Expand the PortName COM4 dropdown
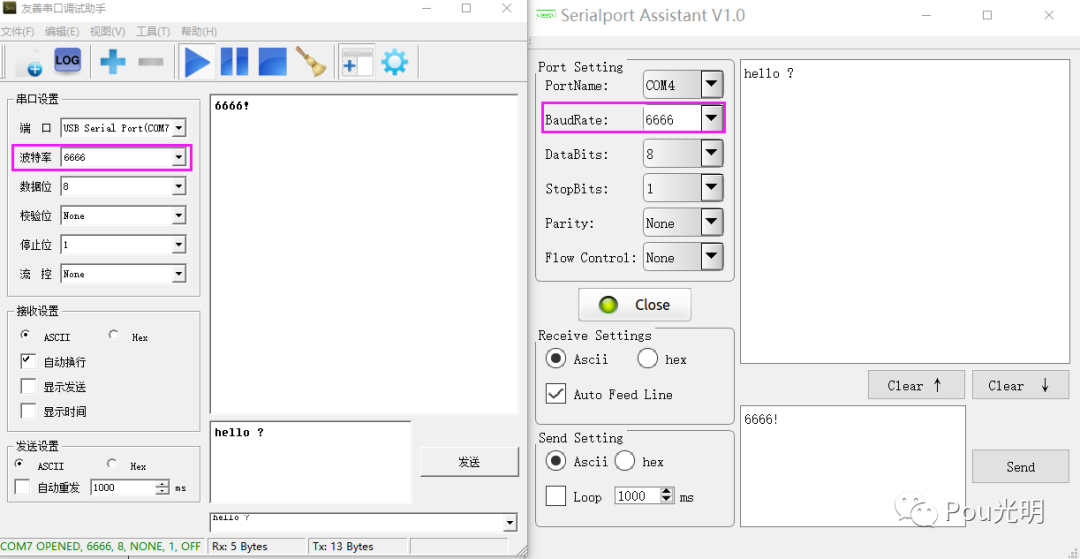1080x559 pixels. pos(712,85)
